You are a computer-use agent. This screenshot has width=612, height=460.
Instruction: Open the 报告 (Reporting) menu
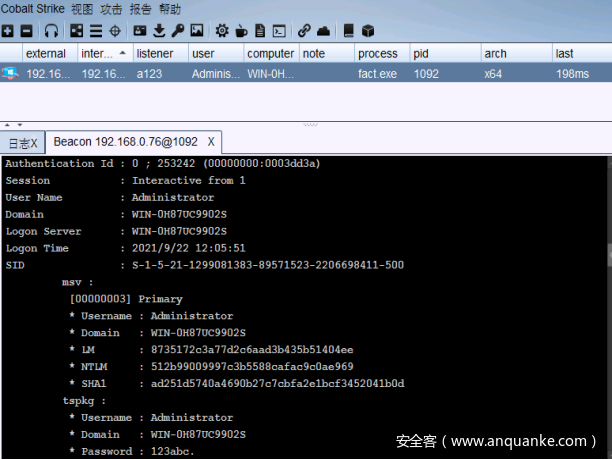tap(141, 9)
